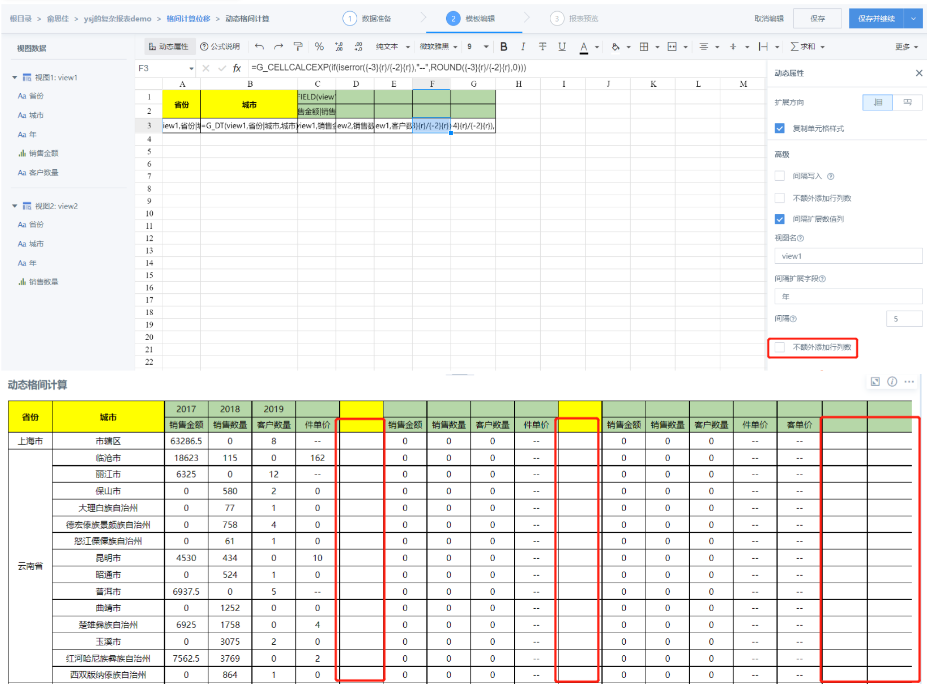
Task: Click the strikethrough text icon
Action: point(543,47)
